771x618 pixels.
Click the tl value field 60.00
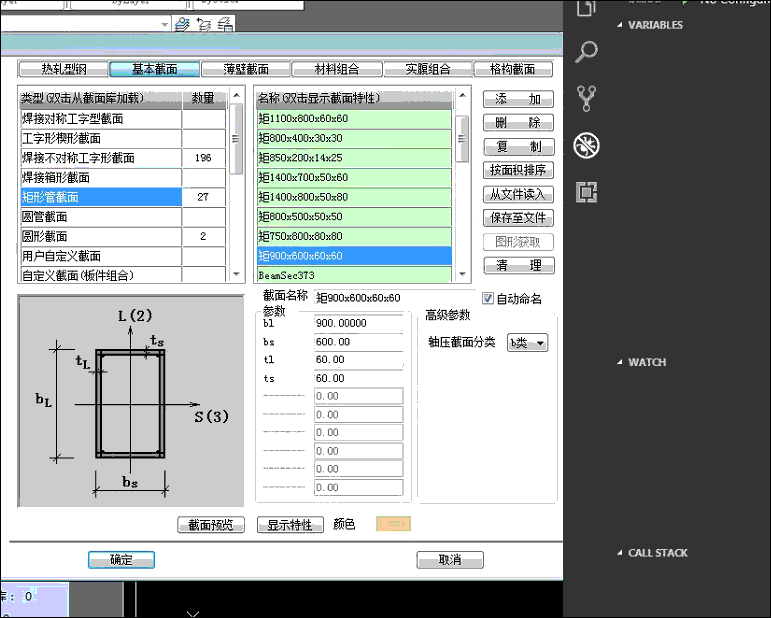pos(359,360)
